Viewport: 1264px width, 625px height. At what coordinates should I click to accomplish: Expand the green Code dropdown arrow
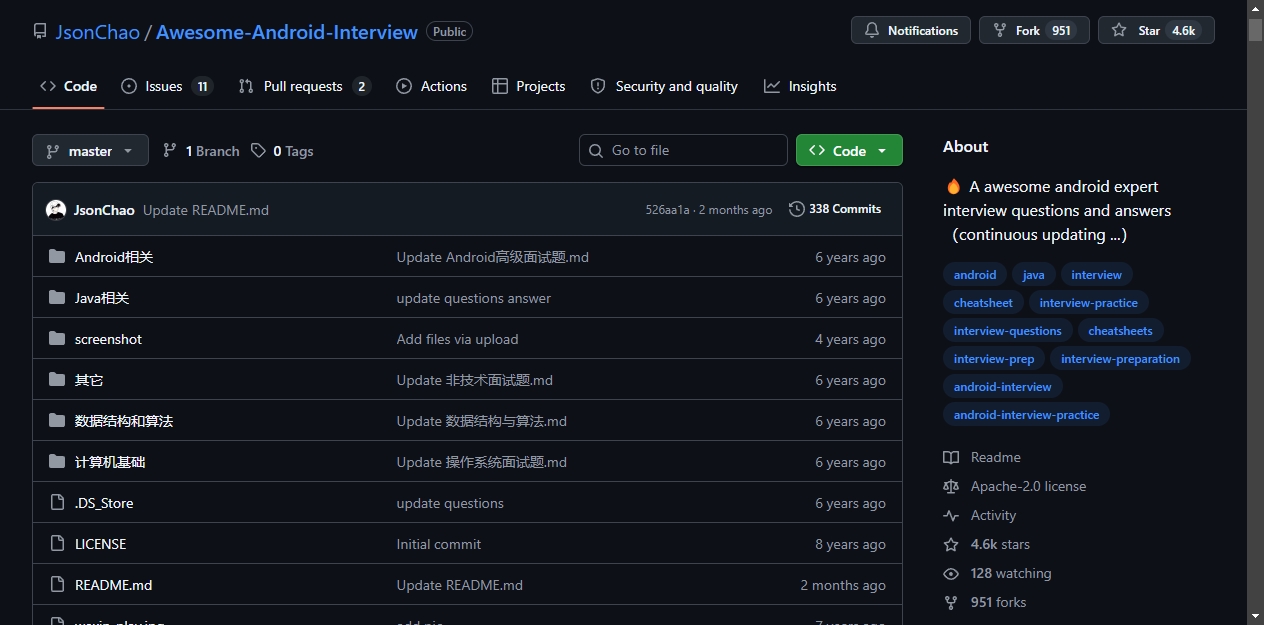coord(882,151)
